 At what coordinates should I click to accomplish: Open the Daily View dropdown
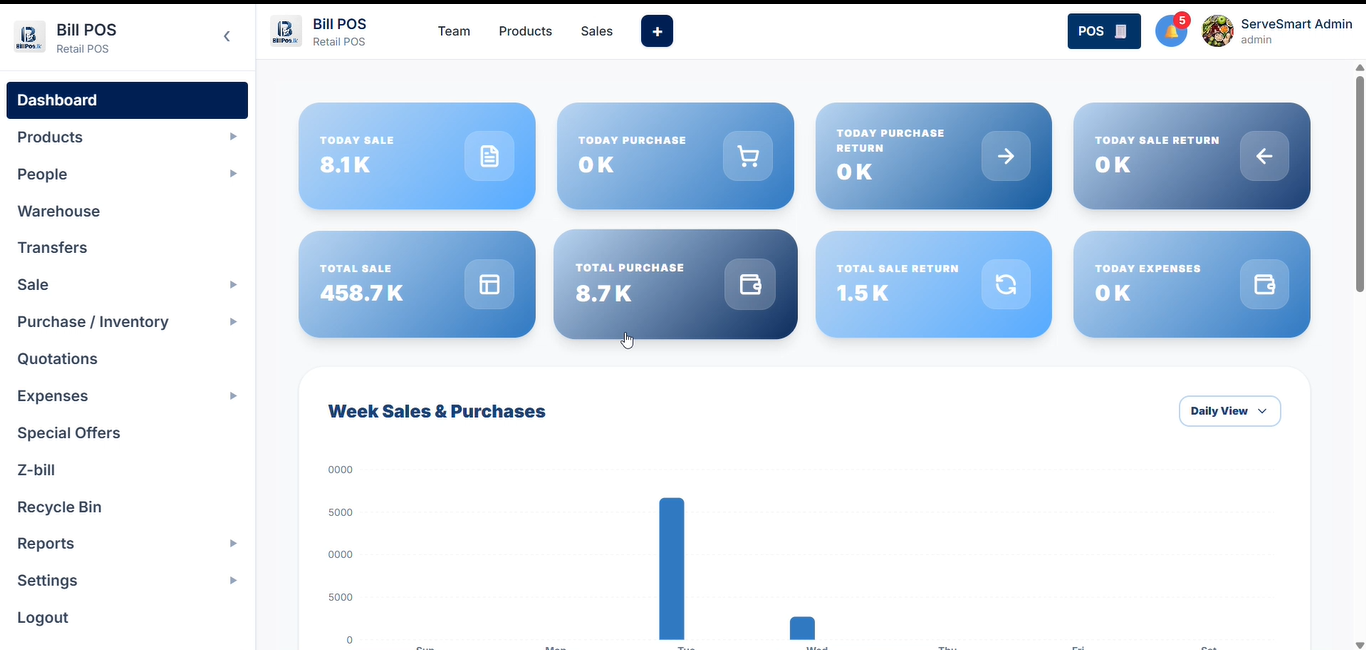click(1229, 411)
